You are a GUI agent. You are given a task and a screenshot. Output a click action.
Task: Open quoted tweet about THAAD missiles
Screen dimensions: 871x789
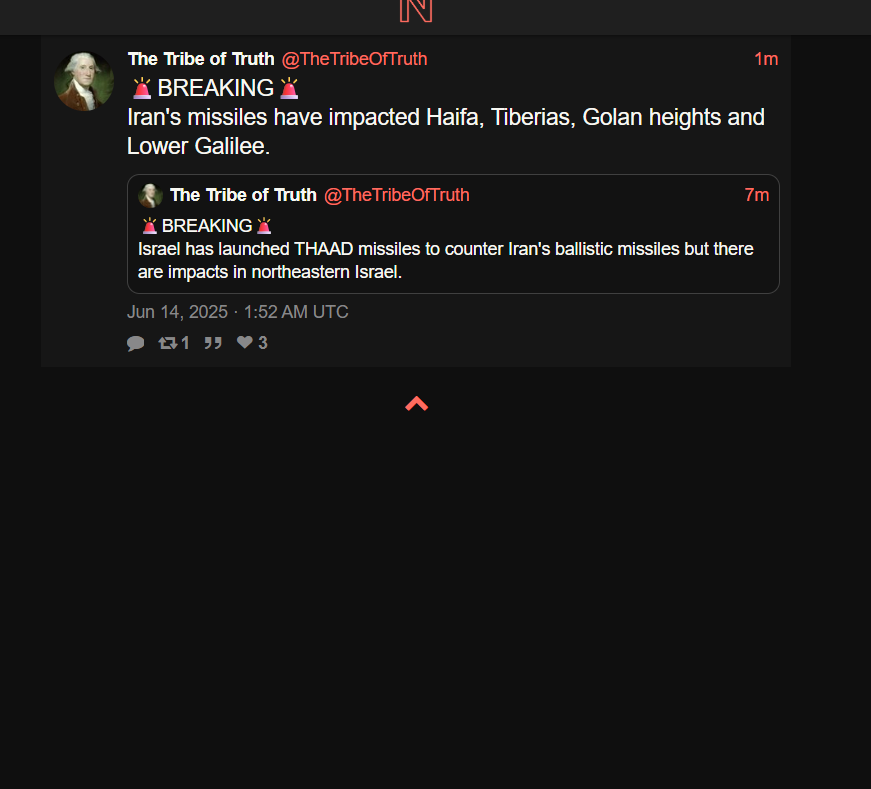coord(453,234)
